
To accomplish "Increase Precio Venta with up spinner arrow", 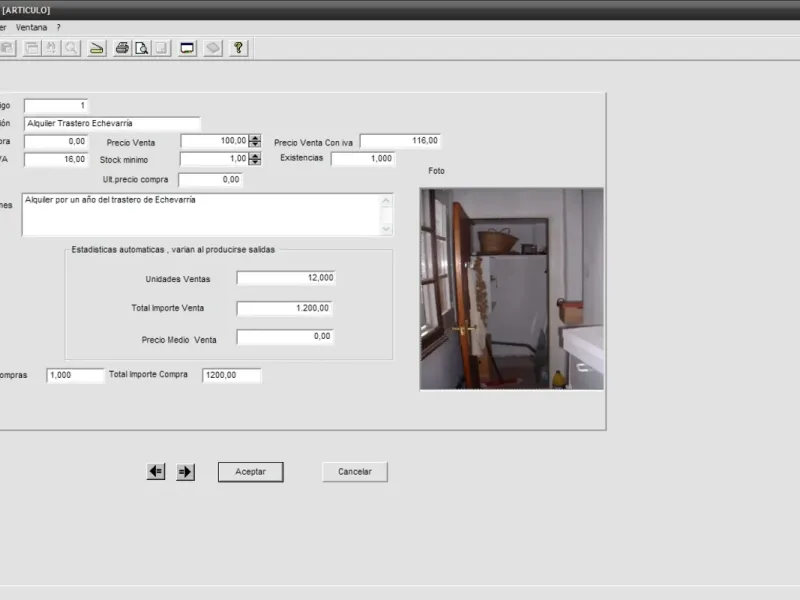I will coord(254,138).
